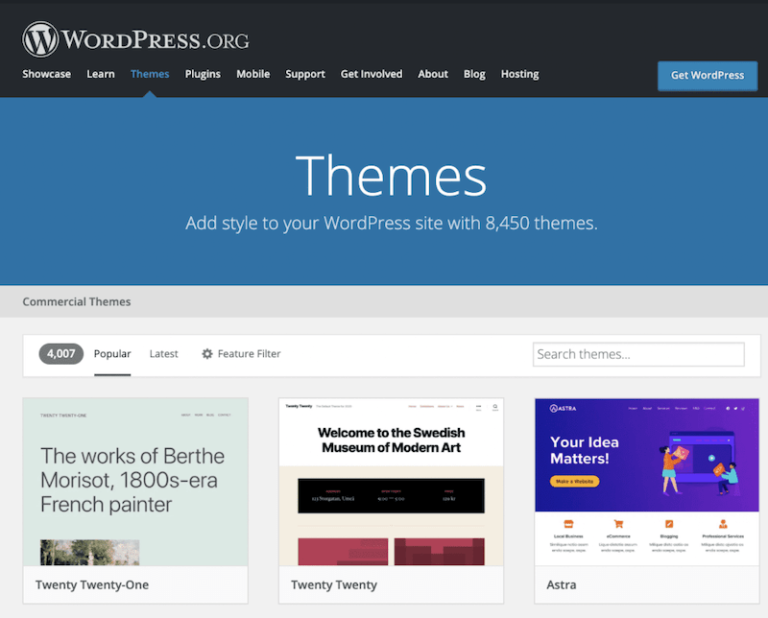Screen dimensions: 768x618
Task: Click the 4,007 theme count badge
Action: point(61,354)
